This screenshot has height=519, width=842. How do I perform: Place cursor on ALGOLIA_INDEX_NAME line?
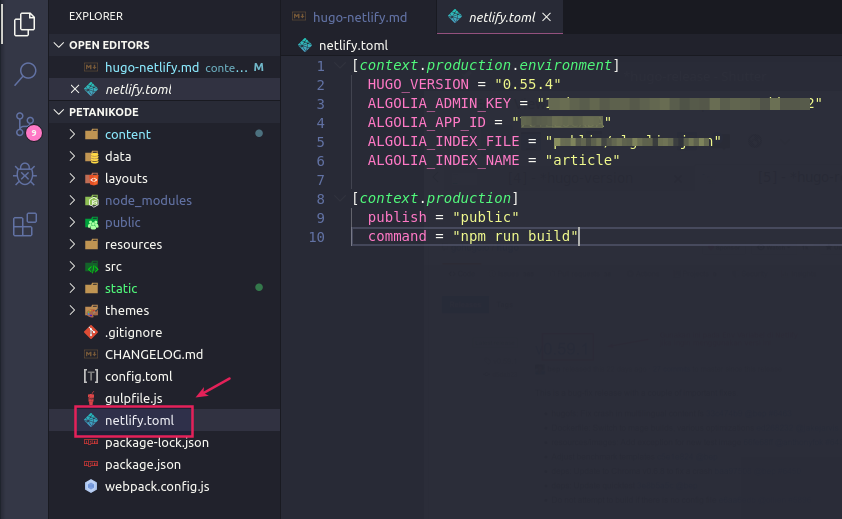(493, 160)
